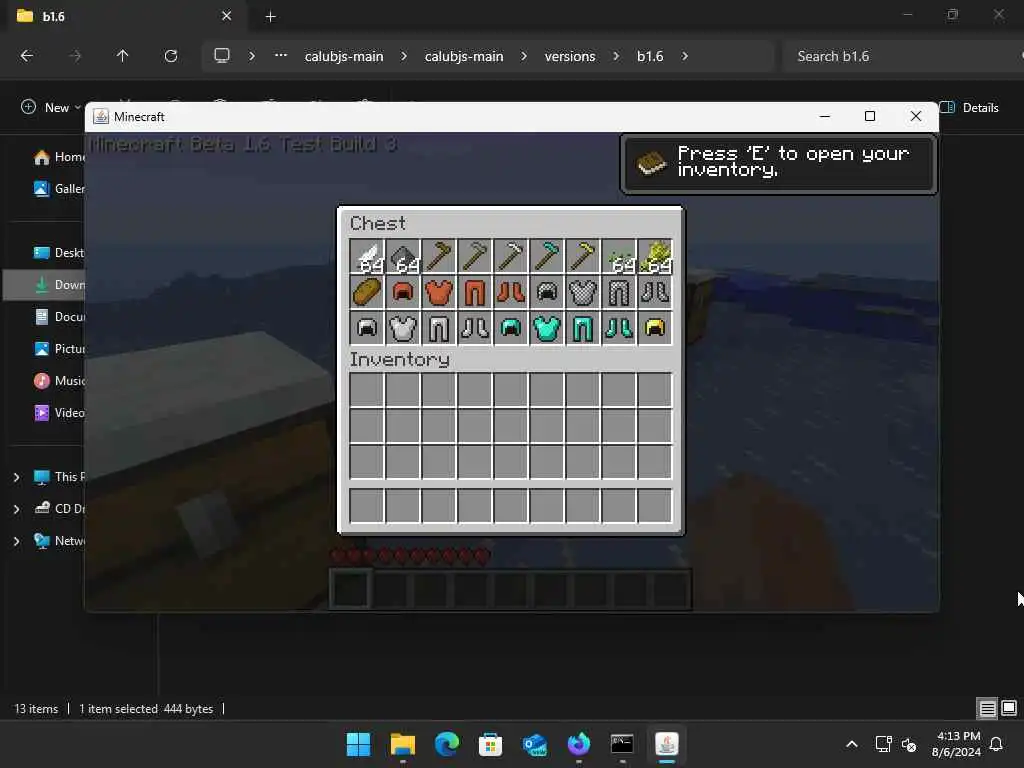
Task: Open Home in Explorer sidebar
Action: pos(59,157)
